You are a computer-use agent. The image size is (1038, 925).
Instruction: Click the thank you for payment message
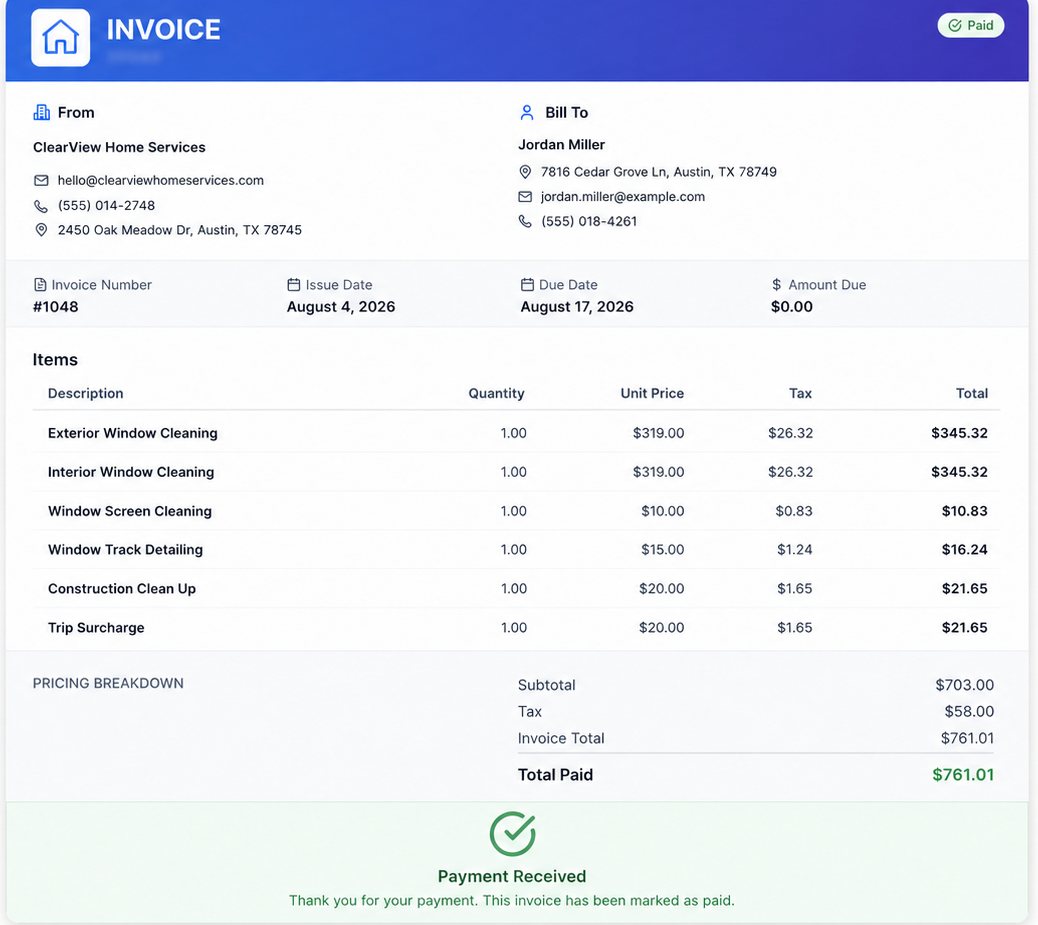pyautogui.click(x=512, y=901)
